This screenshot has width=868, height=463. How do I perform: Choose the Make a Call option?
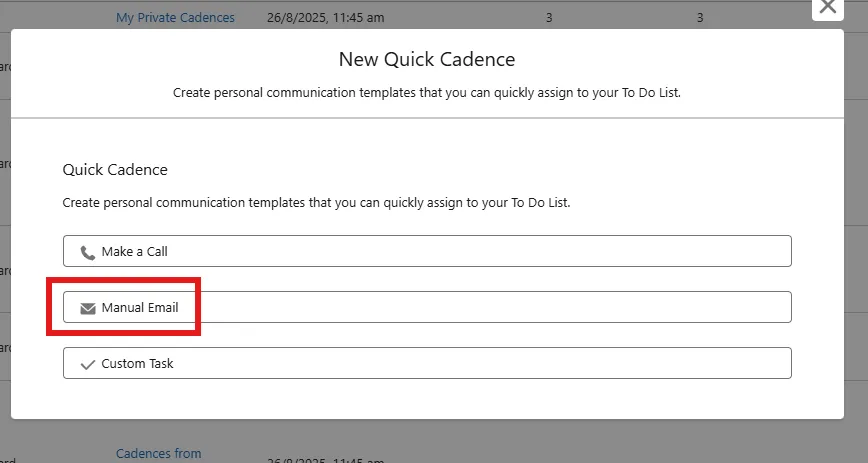pos(427,251)
